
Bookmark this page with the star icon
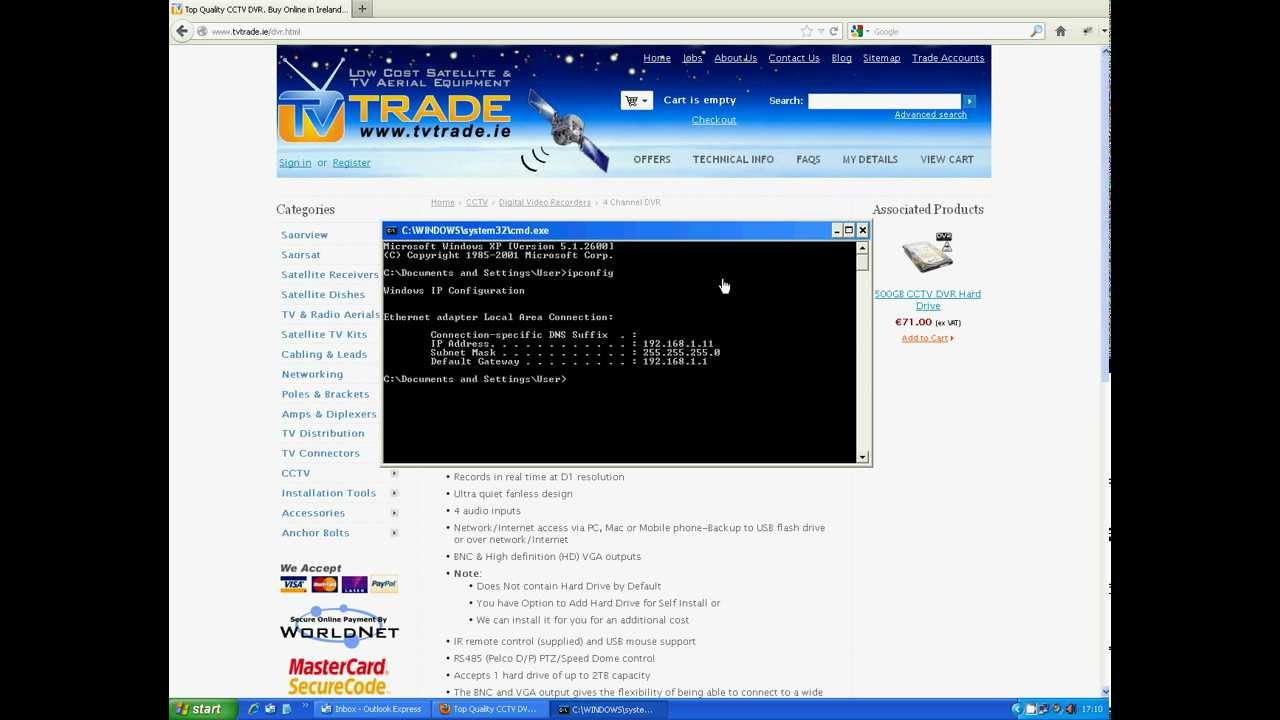click(807, 31)
